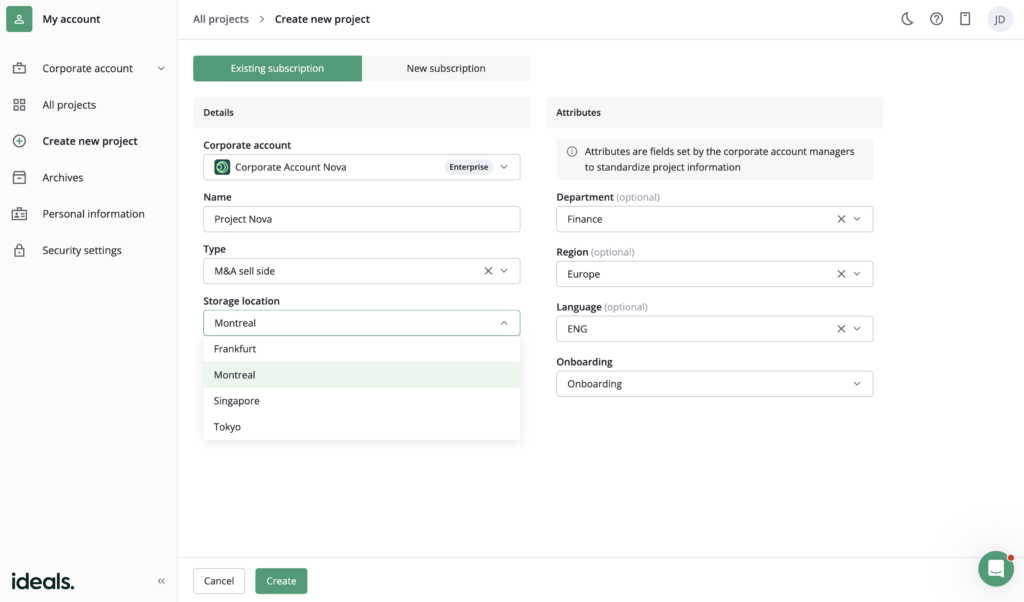Collapse the Storage location dropdown
1024x602 pixels.
504,323
